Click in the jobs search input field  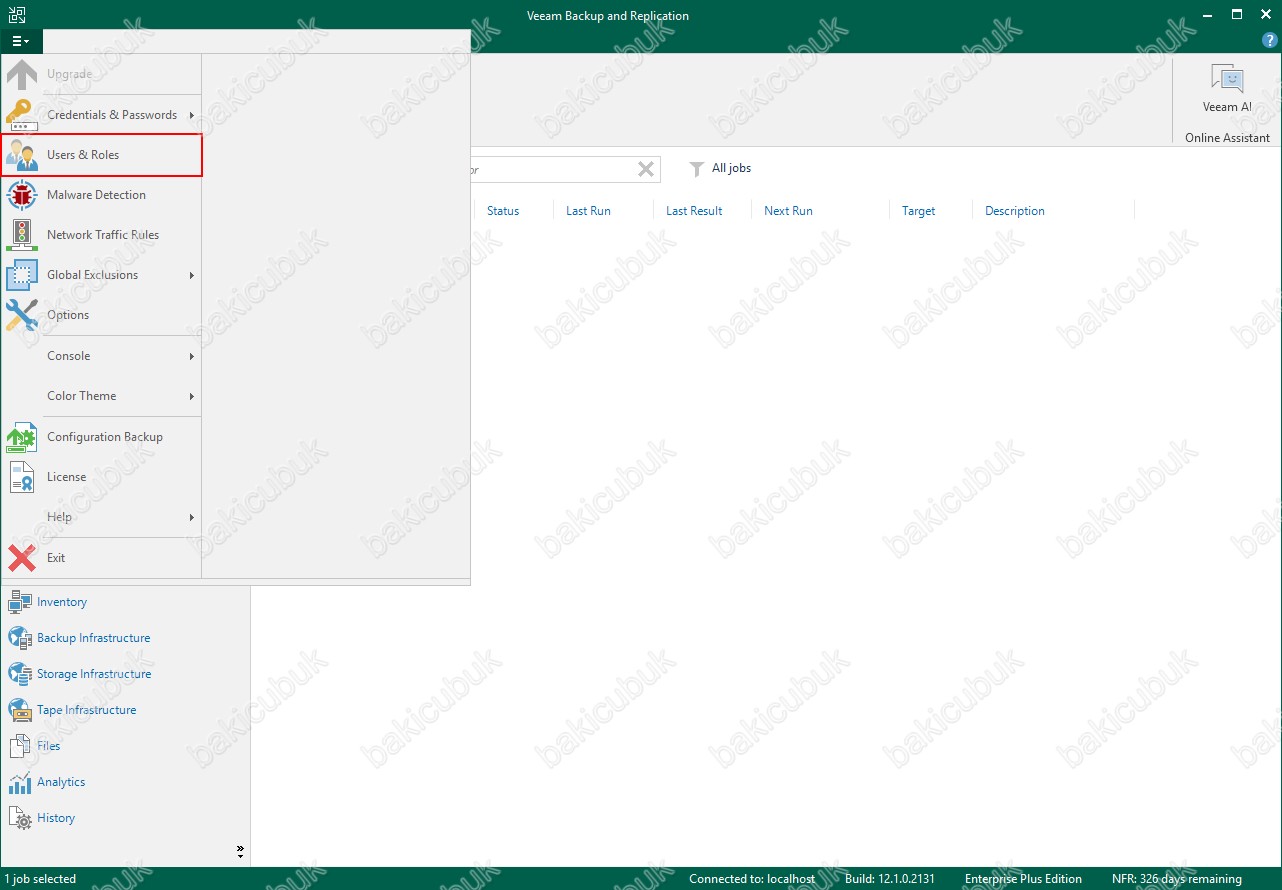click(550, 170)
